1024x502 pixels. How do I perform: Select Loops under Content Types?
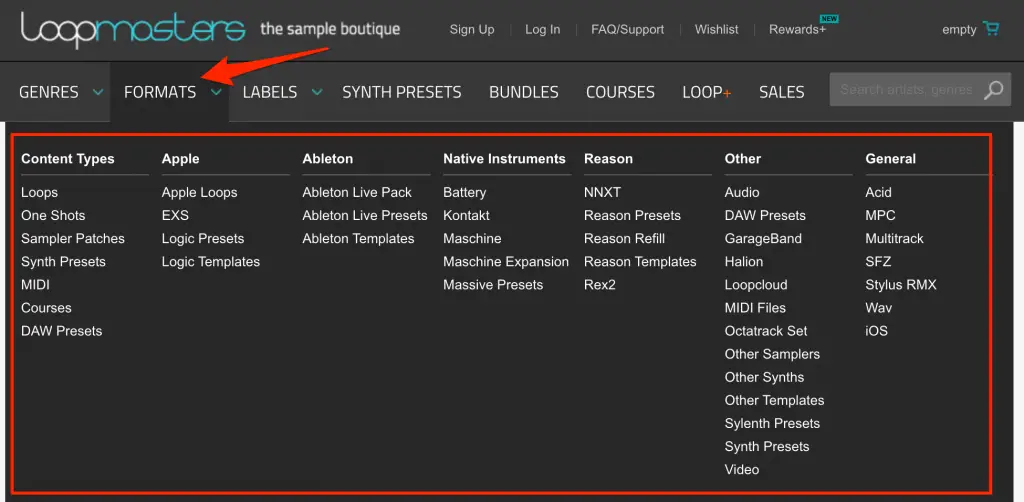point(39,193)
